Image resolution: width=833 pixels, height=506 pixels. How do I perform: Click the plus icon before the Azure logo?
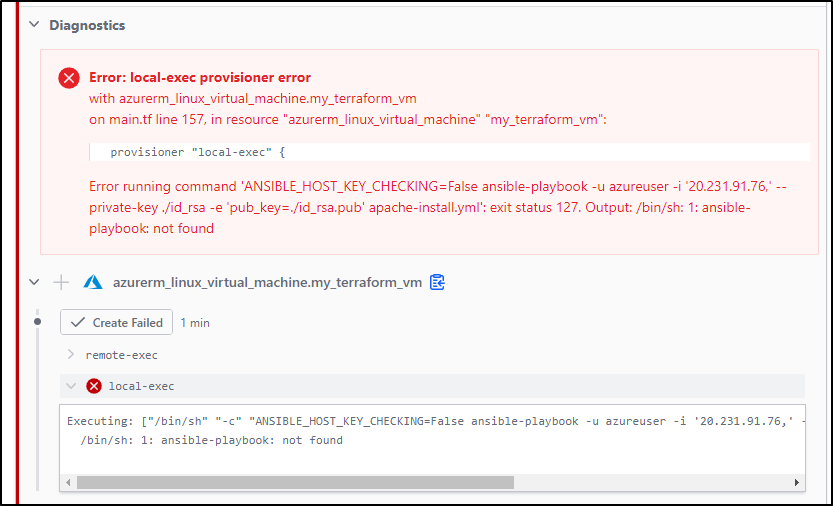click(x=62, y=282)
